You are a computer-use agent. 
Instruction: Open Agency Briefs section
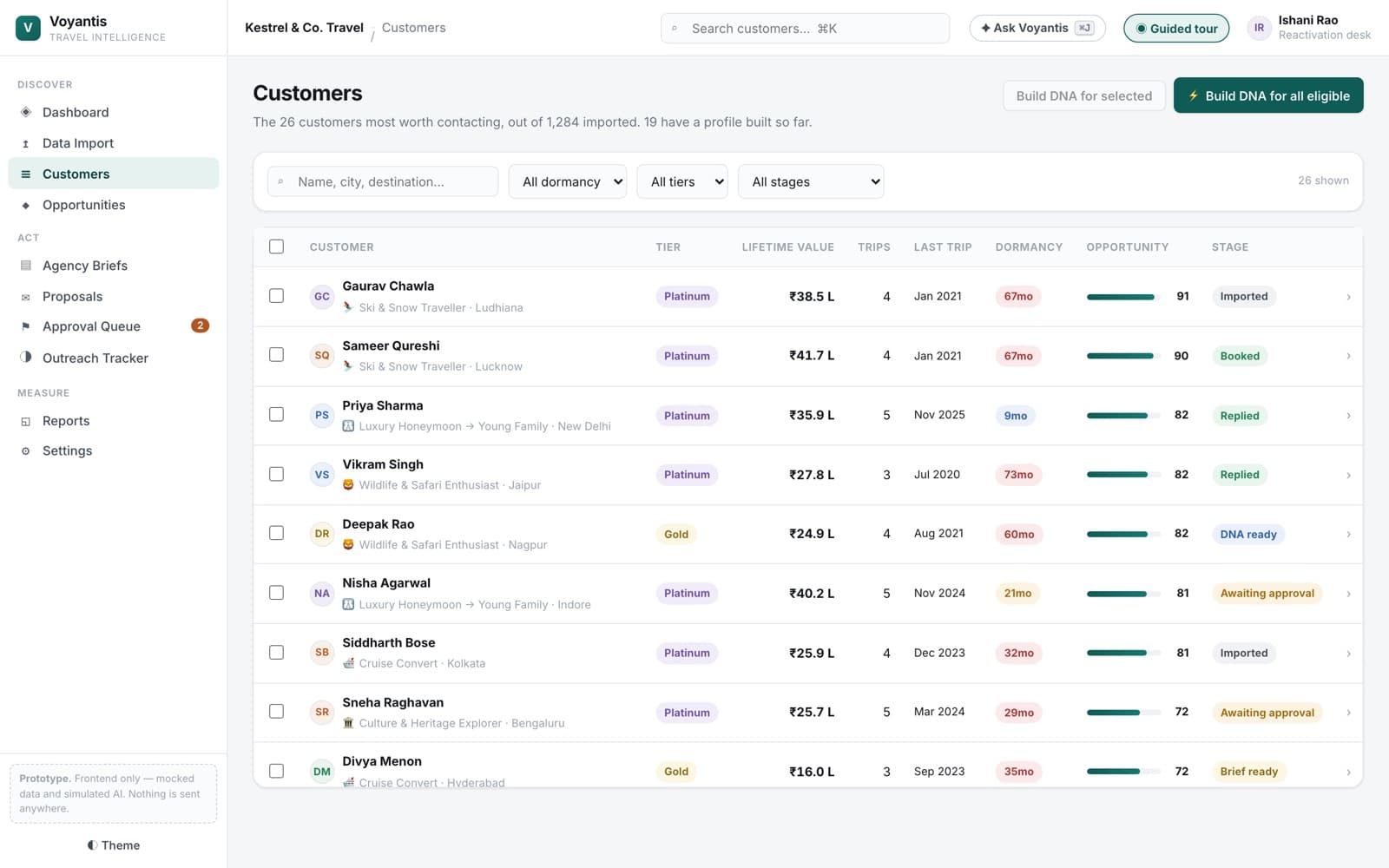point(113,266)
